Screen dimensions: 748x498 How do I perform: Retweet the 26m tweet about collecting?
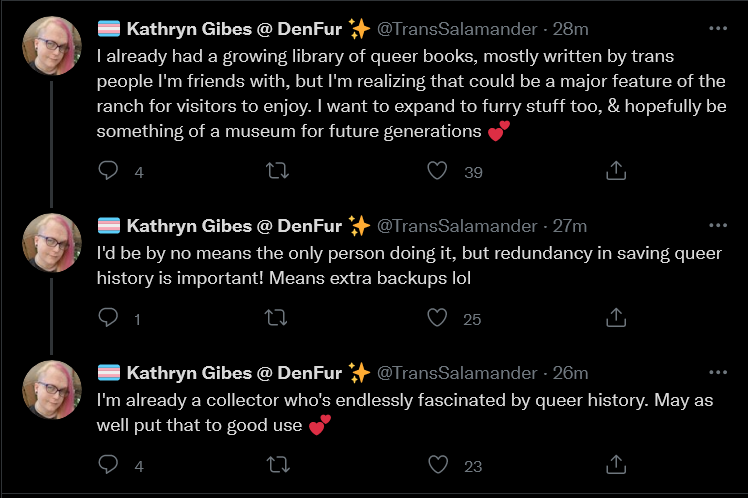click(278, 464)
